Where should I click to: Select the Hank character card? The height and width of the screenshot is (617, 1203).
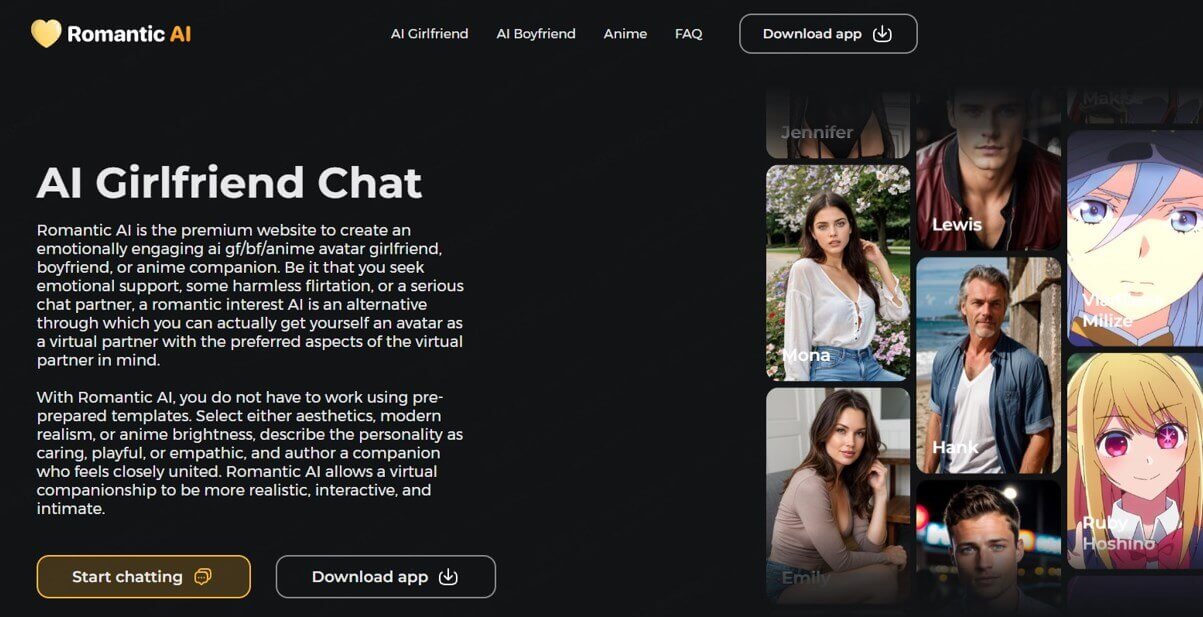(x=989, y=365)
